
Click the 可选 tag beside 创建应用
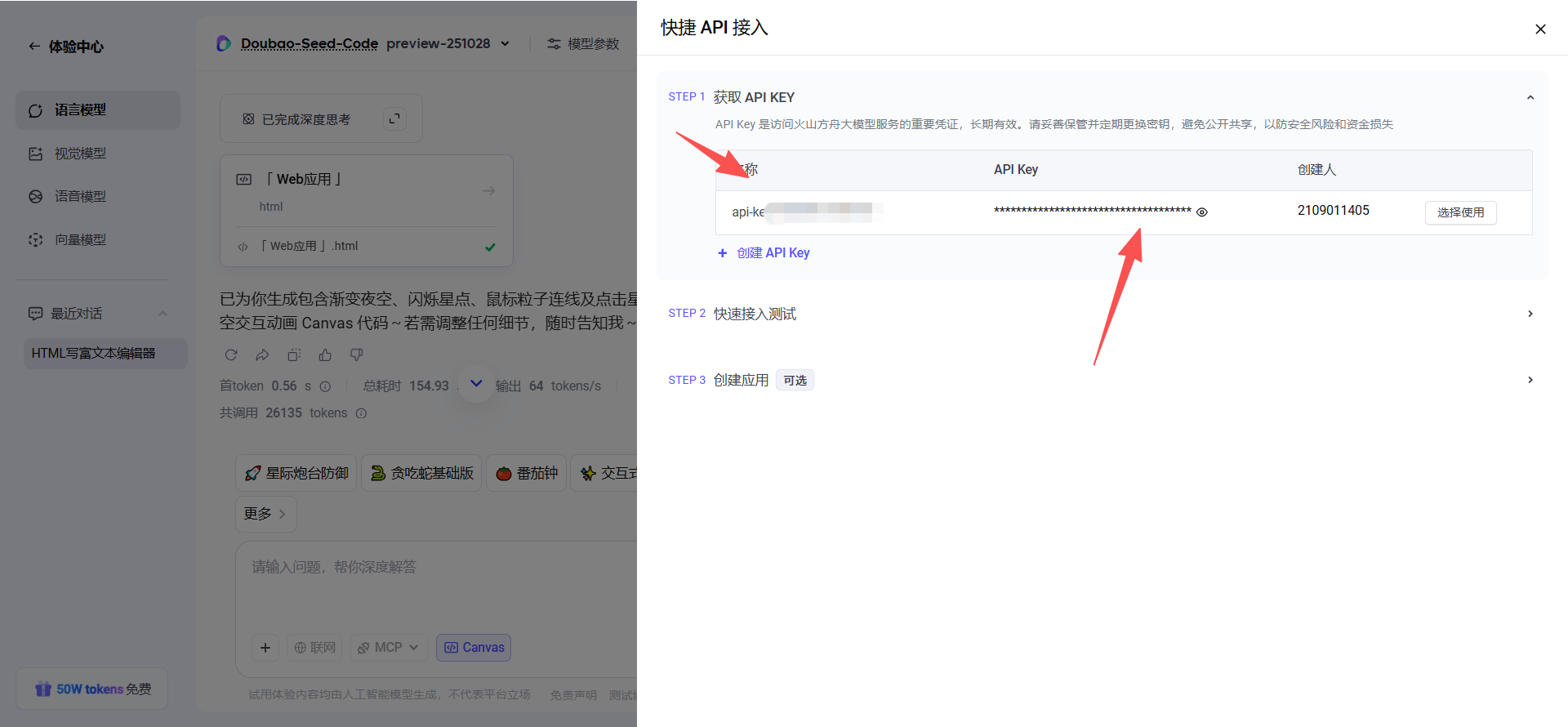(795, 381)
